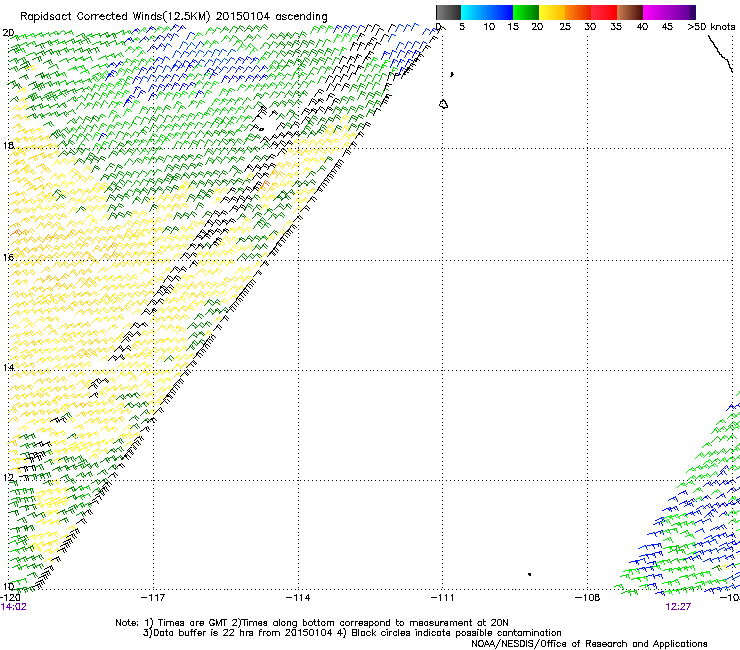740x650 pixels.
Task: Click the longitude label '-111'
Action: pos(442,598)
